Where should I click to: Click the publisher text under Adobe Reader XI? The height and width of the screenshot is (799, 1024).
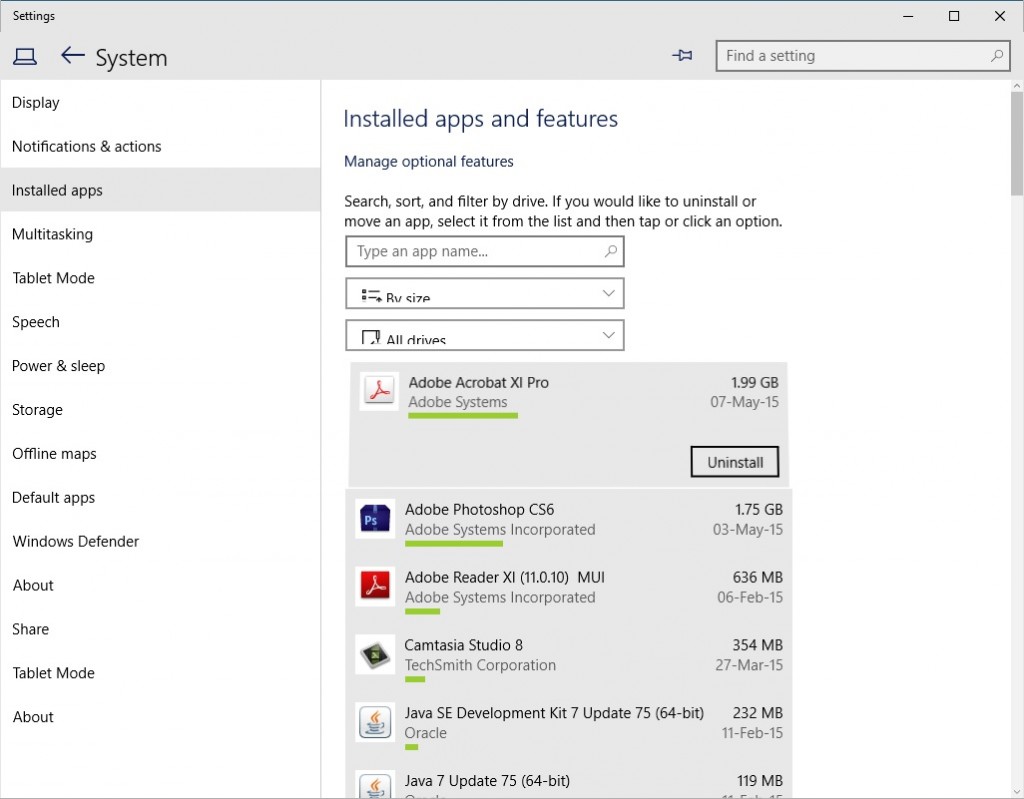click(500, 597)
